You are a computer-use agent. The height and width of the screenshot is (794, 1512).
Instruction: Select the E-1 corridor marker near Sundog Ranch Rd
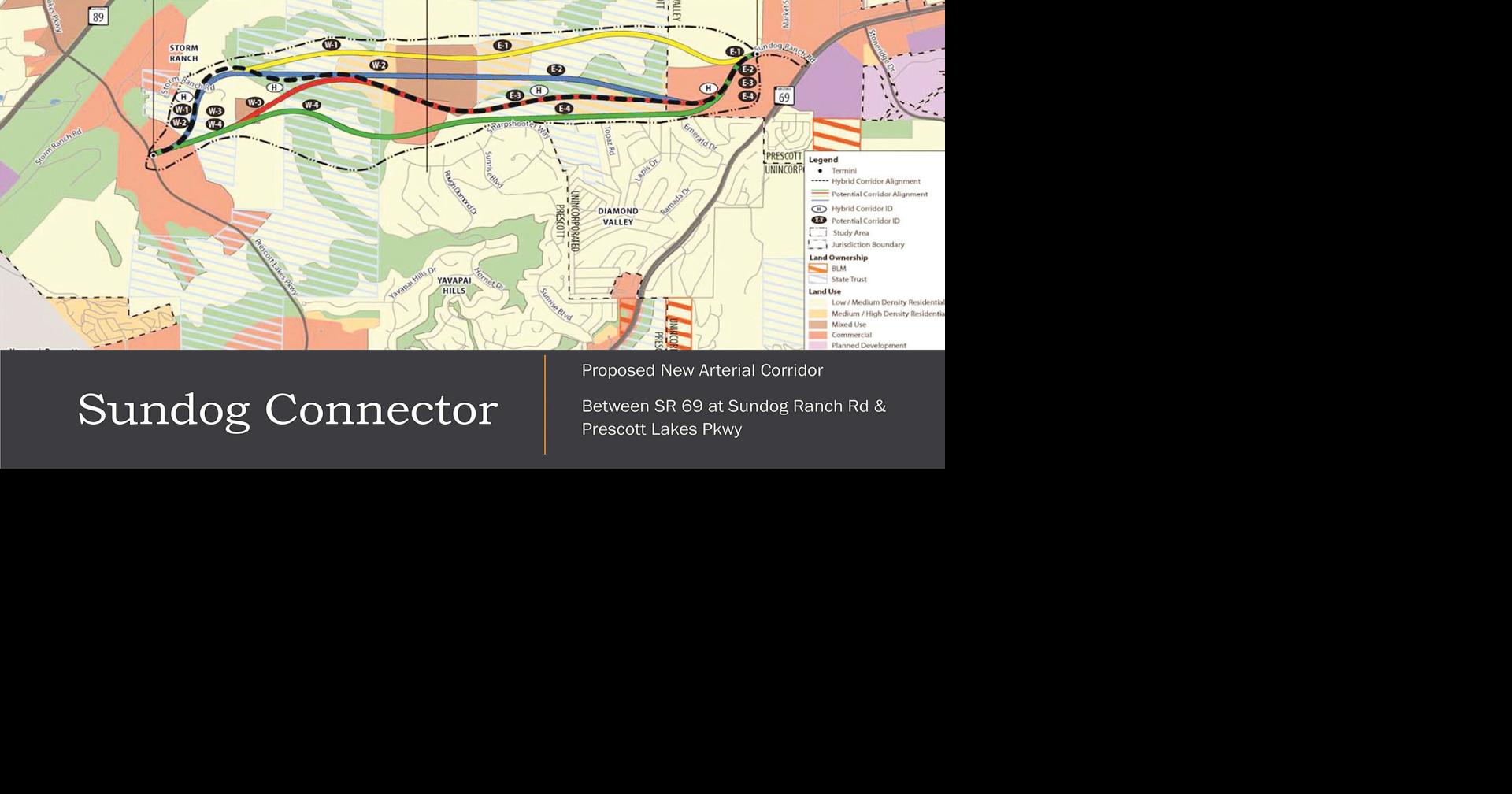[x=736, y=51]
